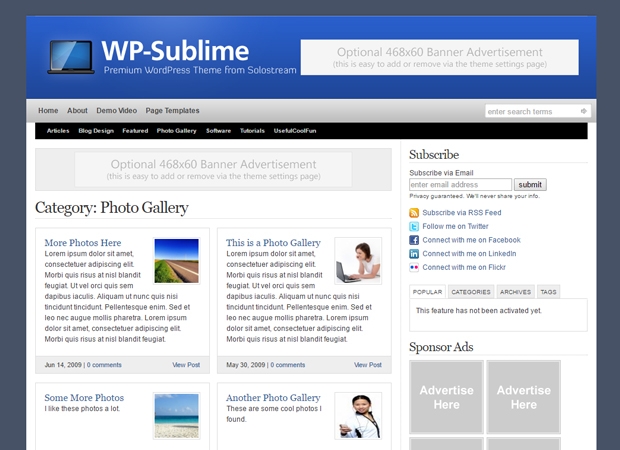
Task: Open Connect with me on LinkedIn link
Action: click(469, 254)
